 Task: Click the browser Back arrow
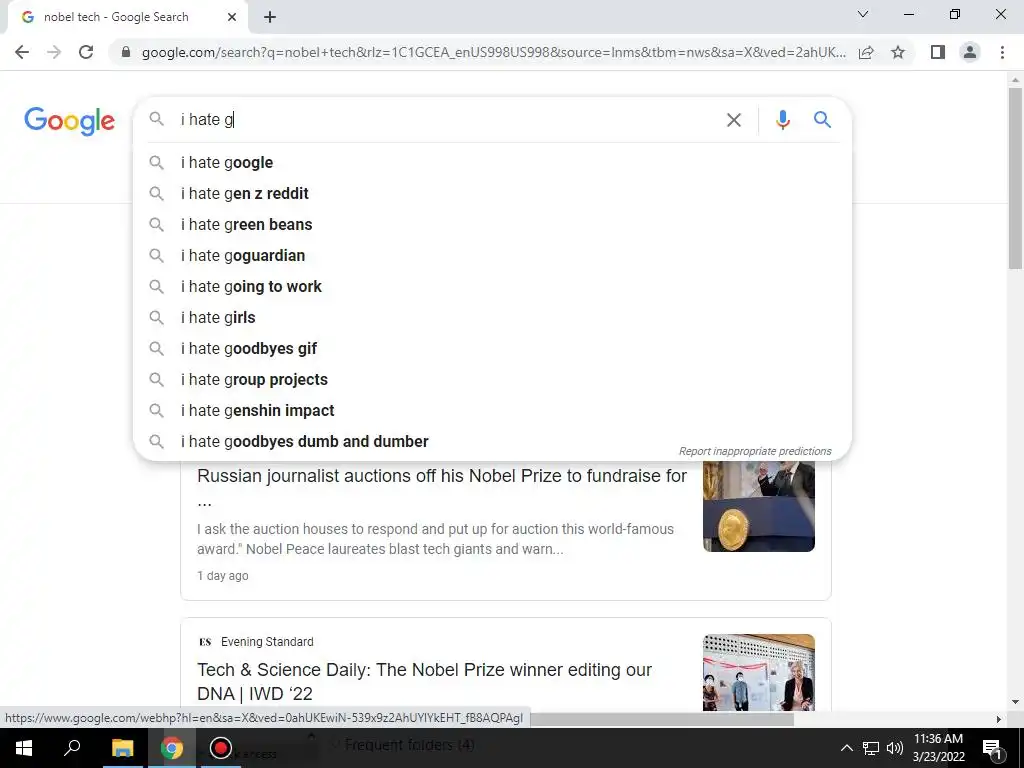[22, 52]
